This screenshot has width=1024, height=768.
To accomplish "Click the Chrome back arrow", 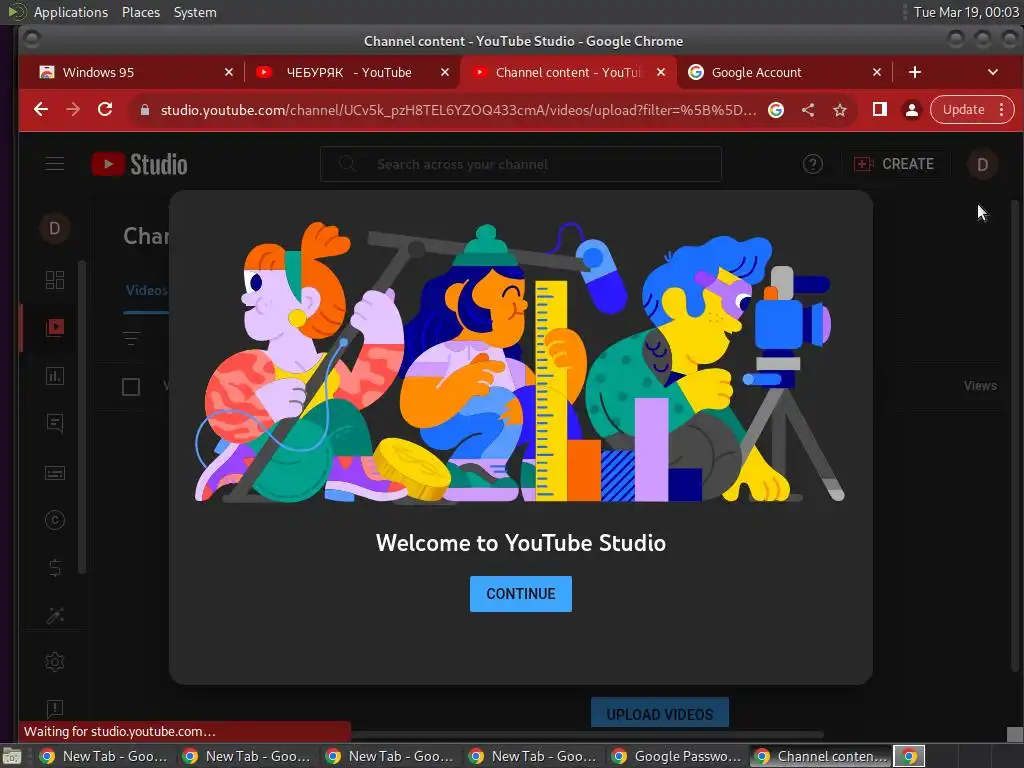I will (40, 110).
